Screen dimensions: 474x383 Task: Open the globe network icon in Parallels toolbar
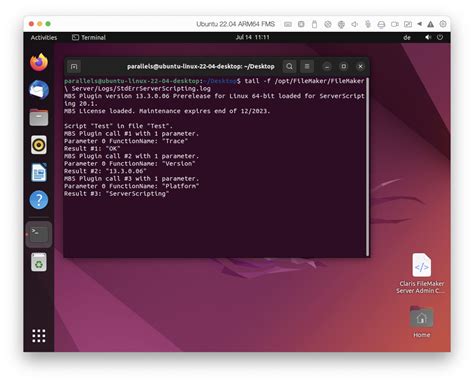click(x=341, y=24)
